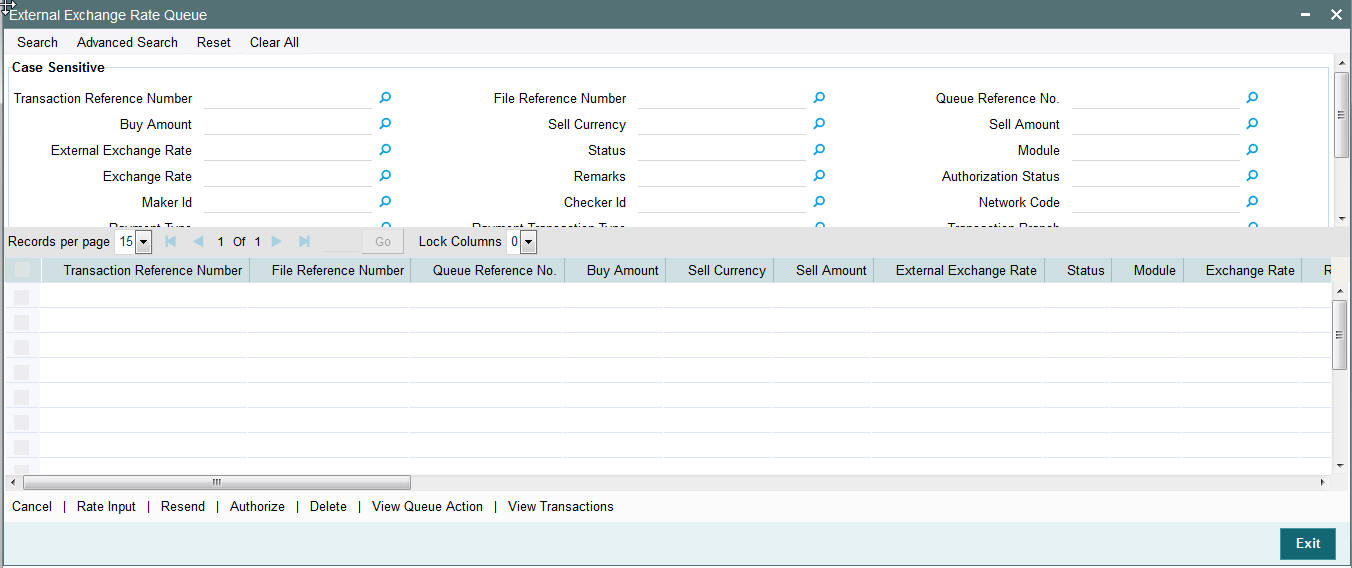This screenshot has height=568, width=1352.
Task: Open lookup icon for Status field
Action: 819,150
